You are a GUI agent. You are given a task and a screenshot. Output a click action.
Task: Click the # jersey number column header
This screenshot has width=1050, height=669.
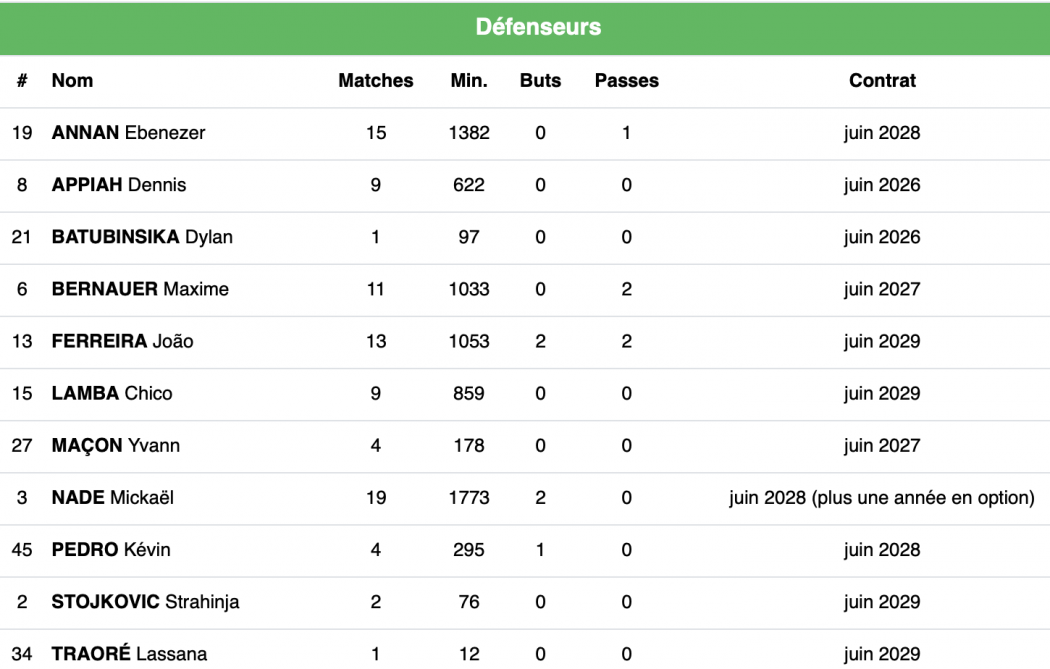pos(22,81)
